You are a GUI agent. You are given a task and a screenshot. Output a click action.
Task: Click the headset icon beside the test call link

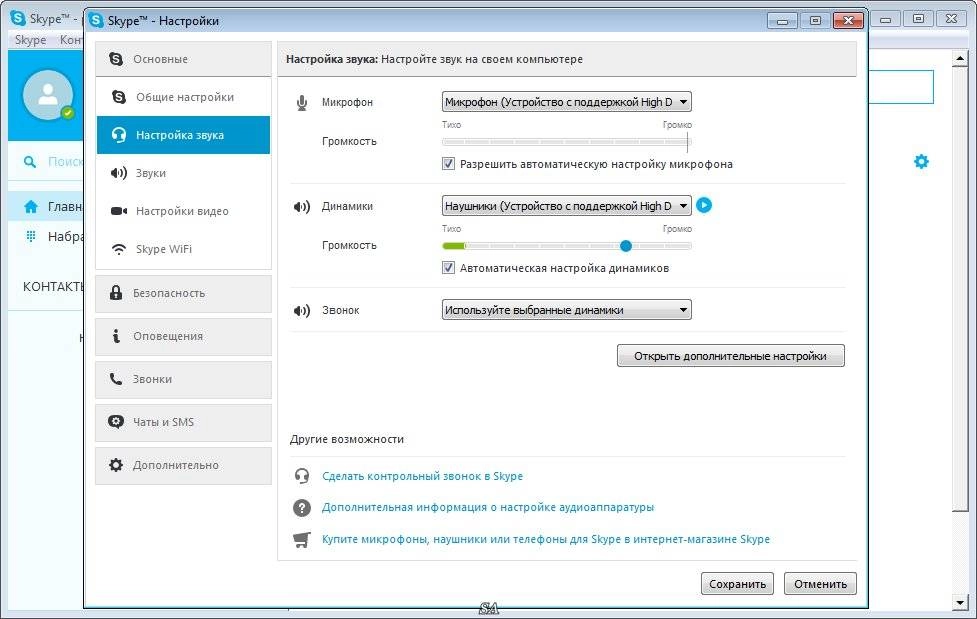coord(302,476)
